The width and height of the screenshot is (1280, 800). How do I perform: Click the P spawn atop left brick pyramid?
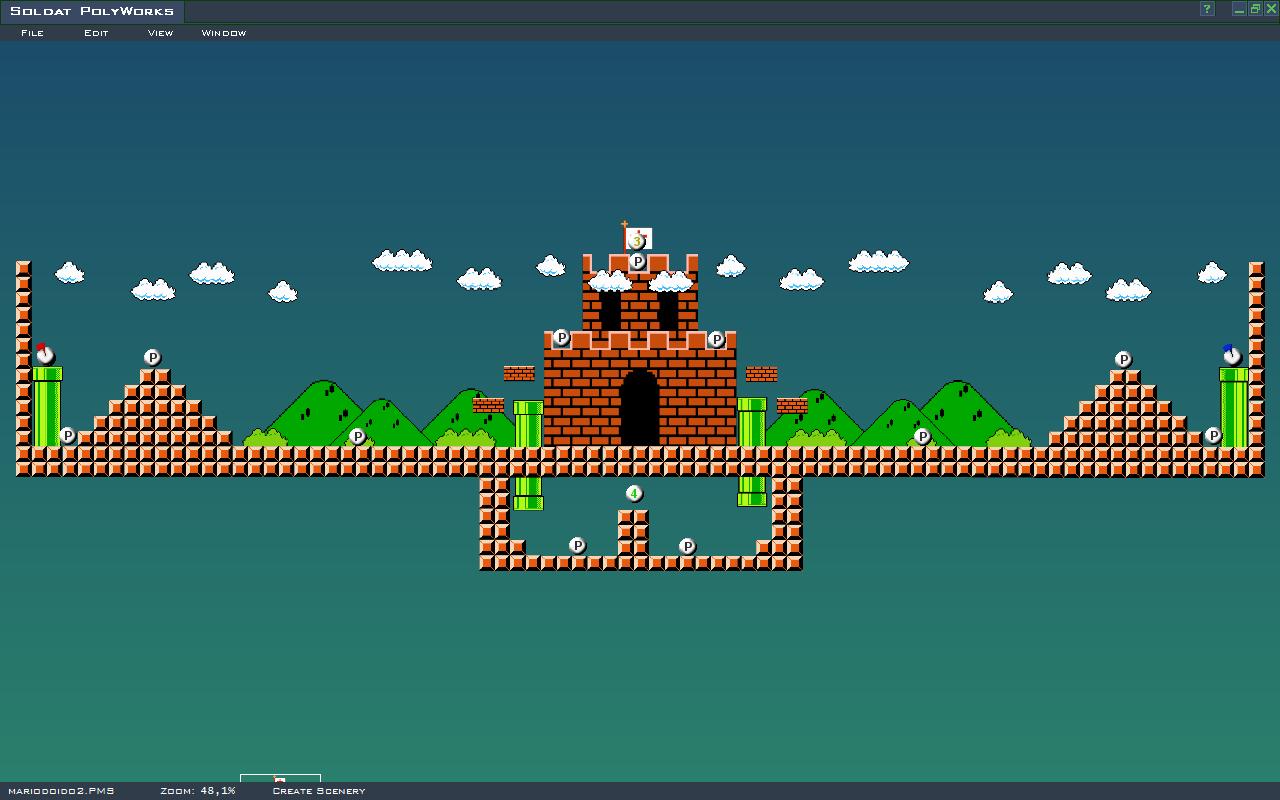pos(152,357)
